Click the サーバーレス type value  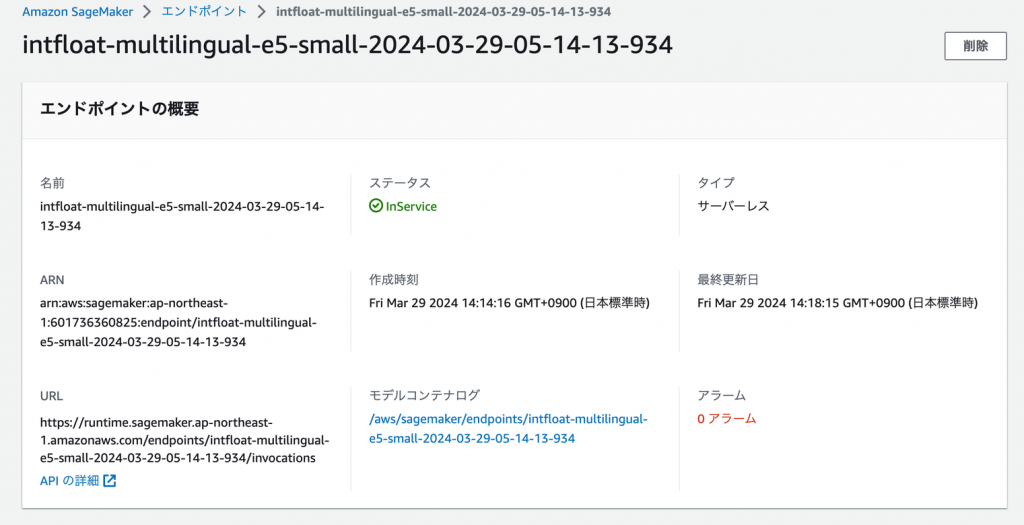pos(733,206)
